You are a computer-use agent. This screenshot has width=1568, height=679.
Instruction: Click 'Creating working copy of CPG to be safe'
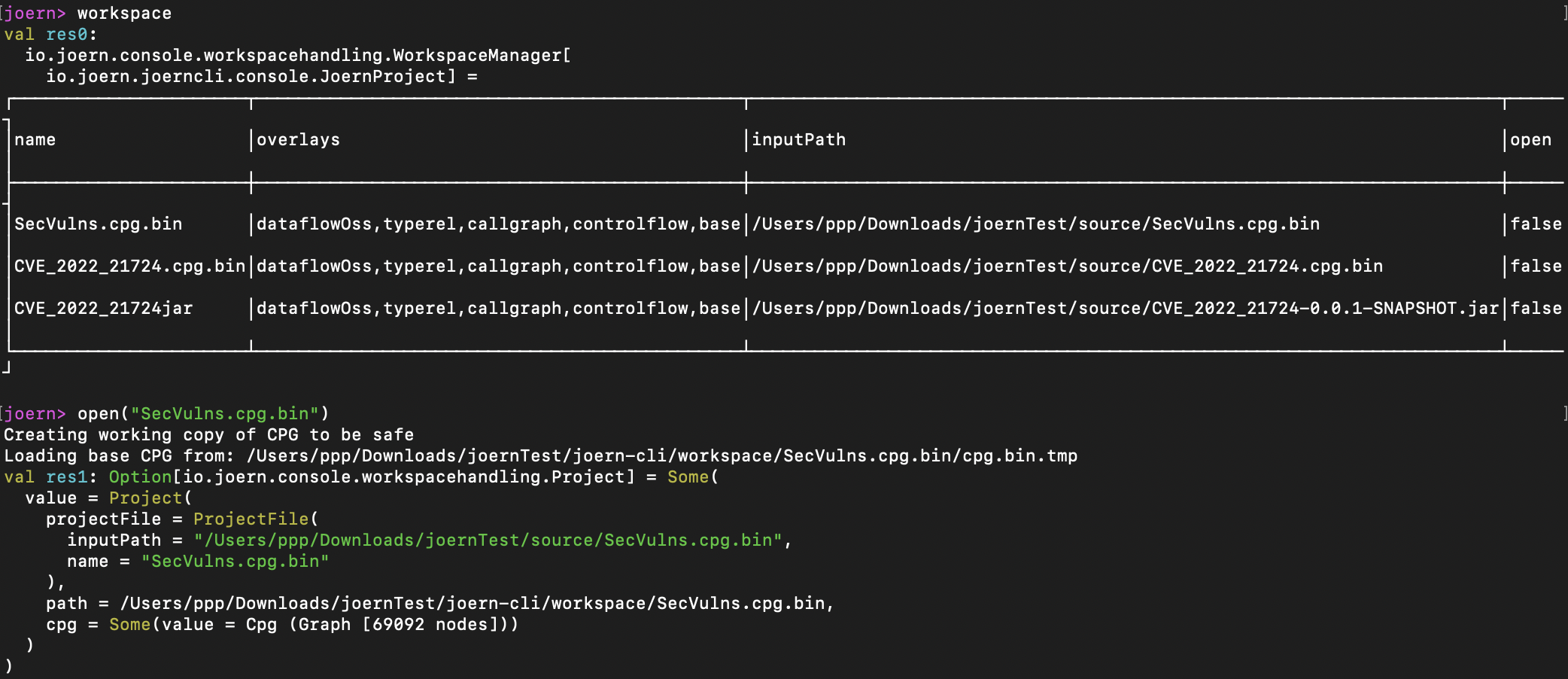pos(208,435)
